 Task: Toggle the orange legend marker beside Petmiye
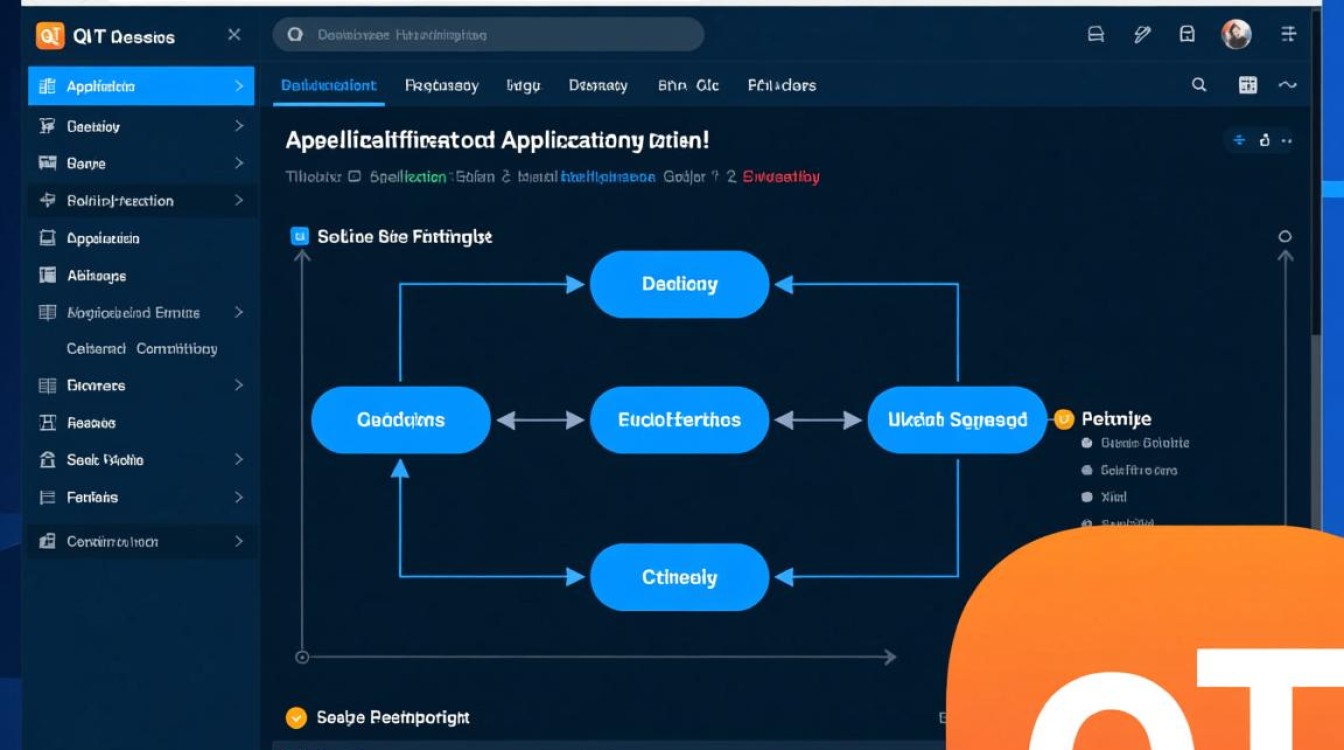tap(1063, 419)
